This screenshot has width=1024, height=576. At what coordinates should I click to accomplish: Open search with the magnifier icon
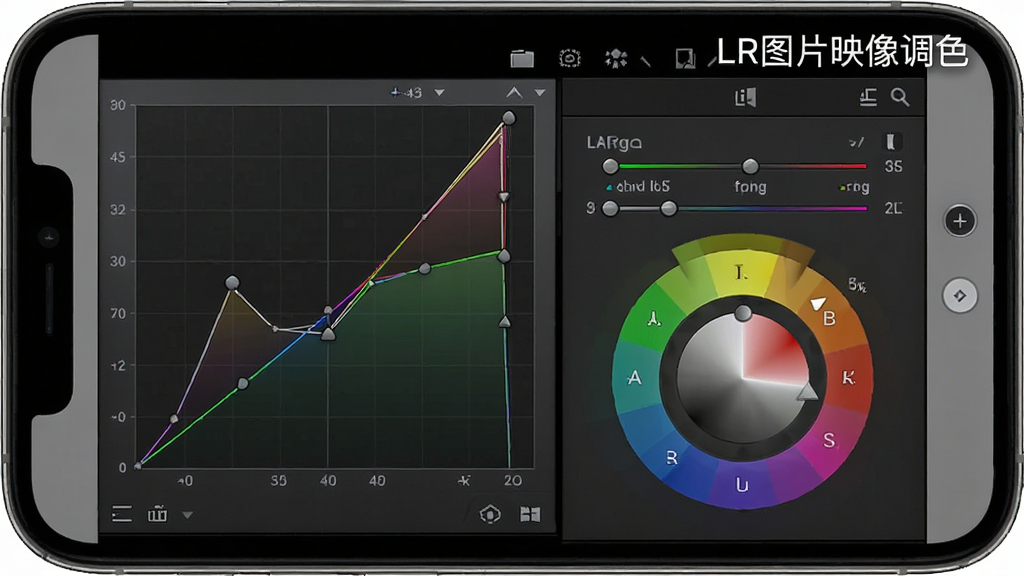point(900,97)
